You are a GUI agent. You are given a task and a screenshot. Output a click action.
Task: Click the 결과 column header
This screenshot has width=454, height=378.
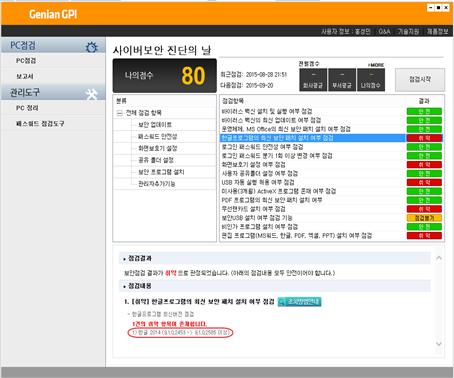(x=424, y=101)
